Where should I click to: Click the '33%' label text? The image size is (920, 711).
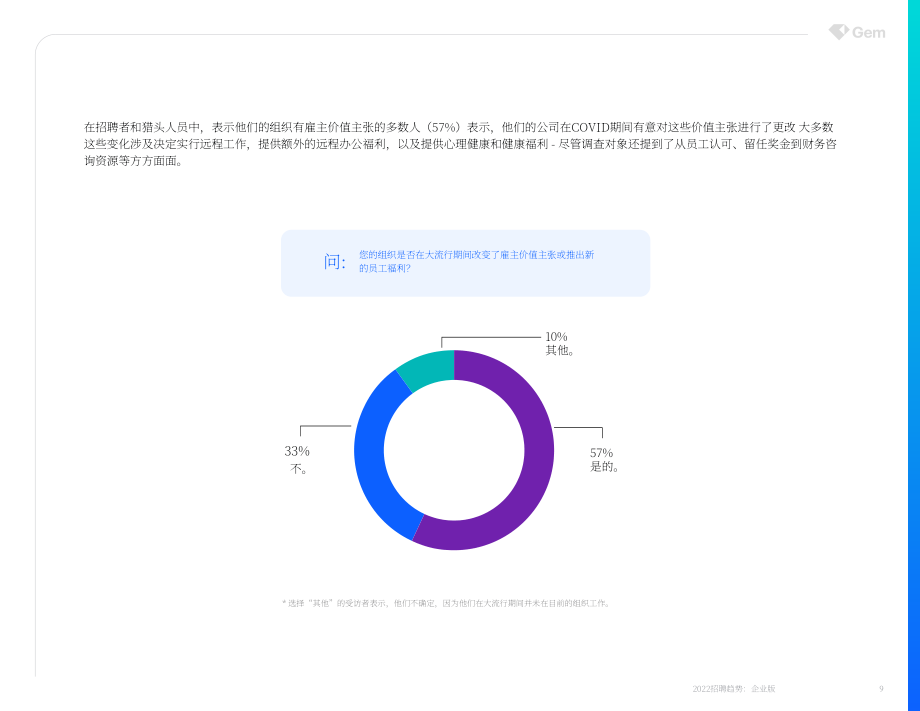coord(297,451)
